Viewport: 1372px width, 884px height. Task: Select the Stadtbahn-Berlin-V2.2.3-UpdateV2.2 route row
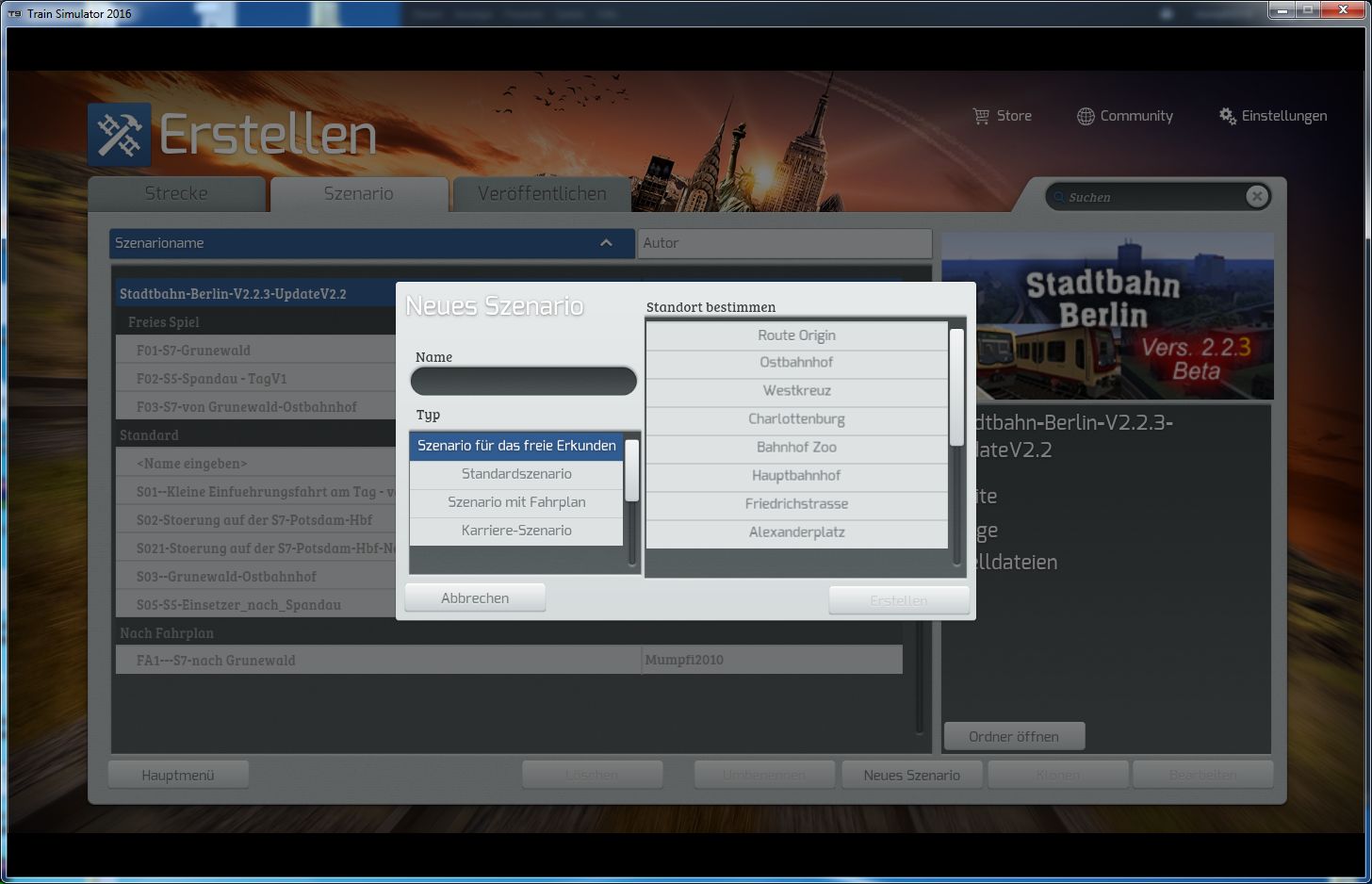pos(255,293)
